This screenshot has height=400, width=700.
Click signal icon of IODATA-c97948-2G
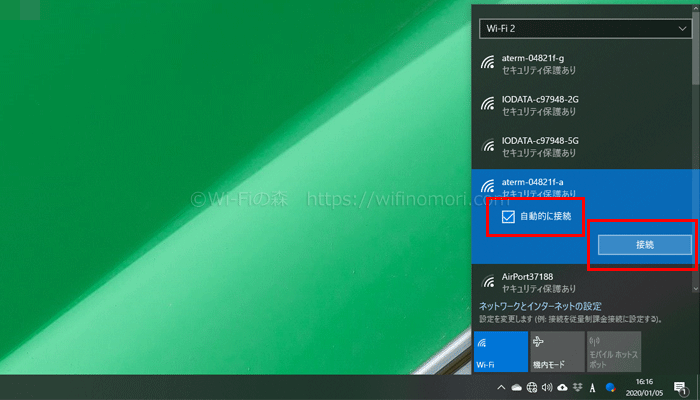[x=488, y=103]
